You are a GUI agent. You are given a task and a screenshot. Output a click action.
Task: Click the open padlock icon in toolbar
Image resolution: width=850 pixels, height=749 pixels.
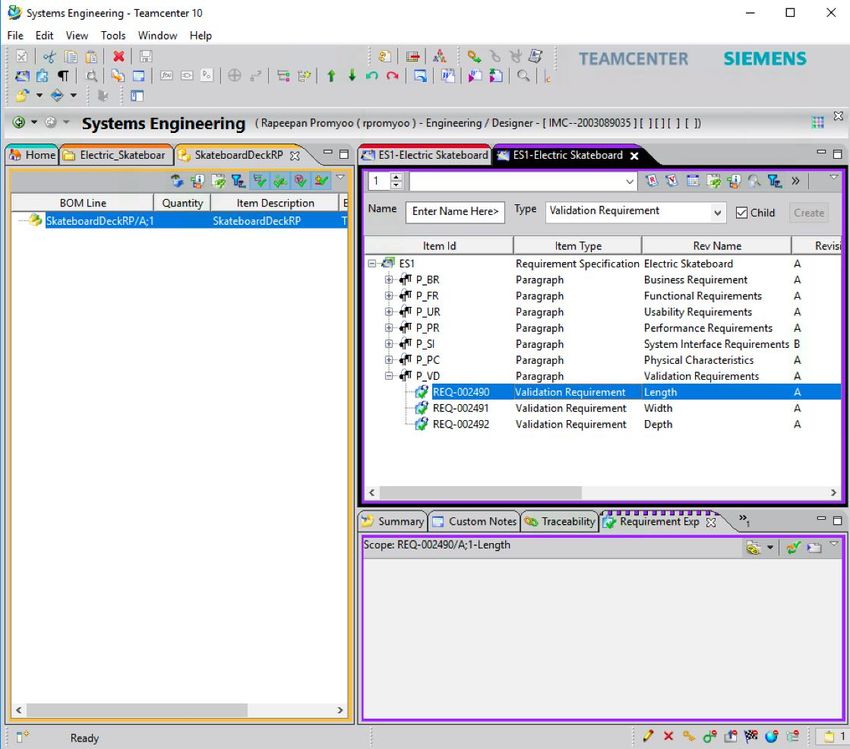tap(22, 96)
